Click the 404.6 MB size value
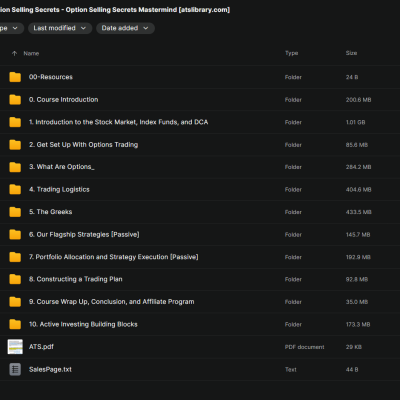Screen dimensions: 400x400 point(358,190)
